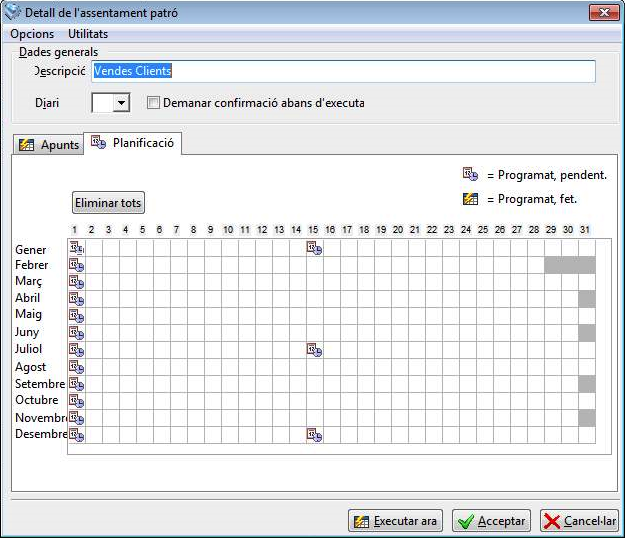The image size is (625, 538).
Task: Click the Juny day 1 scheduled icon
Action: coord(77,333)
